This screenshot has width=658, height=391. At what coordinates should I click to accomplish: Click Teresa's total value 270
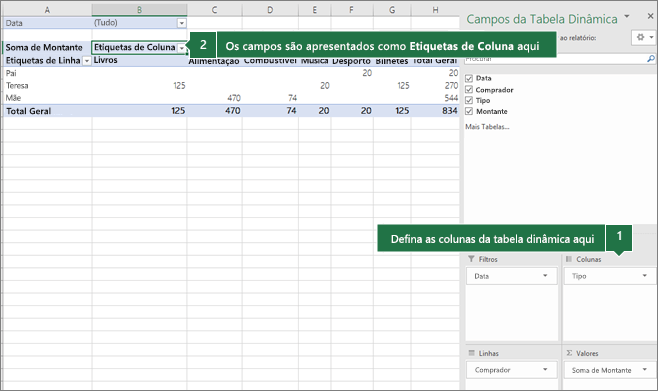[451, 86]
